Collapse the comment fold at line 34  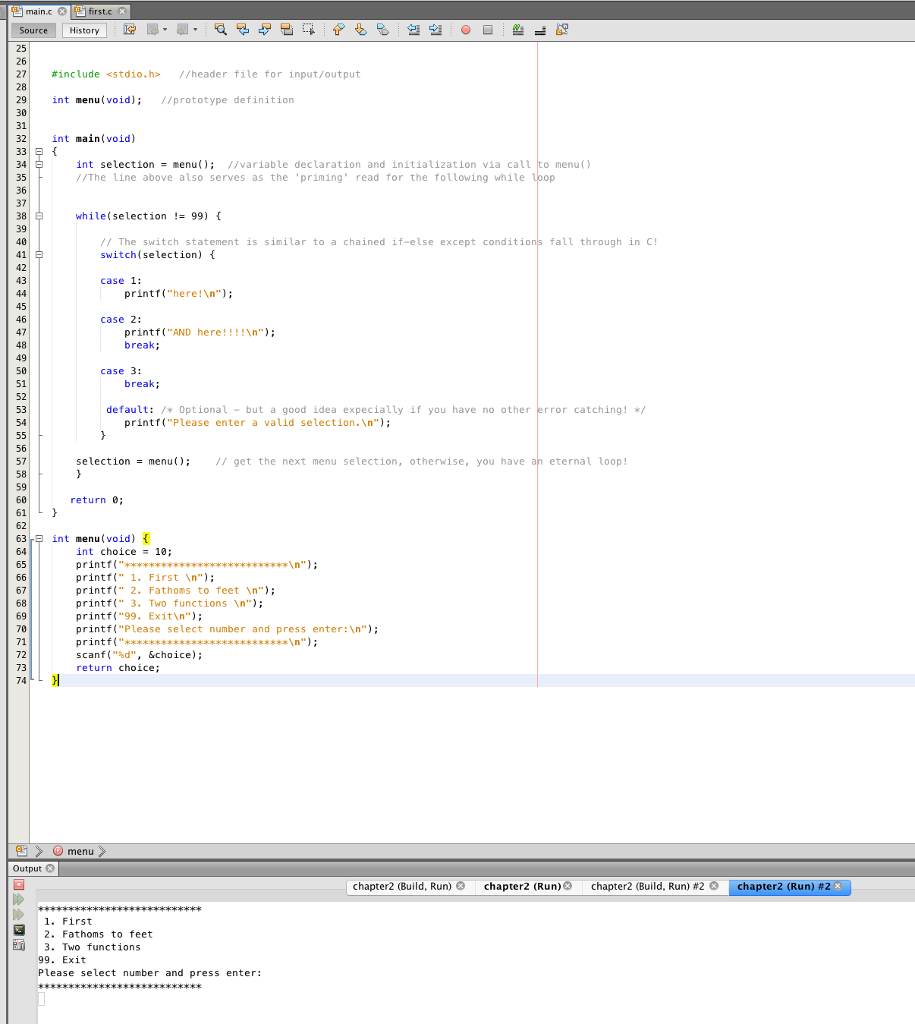(x=39, y=165)
